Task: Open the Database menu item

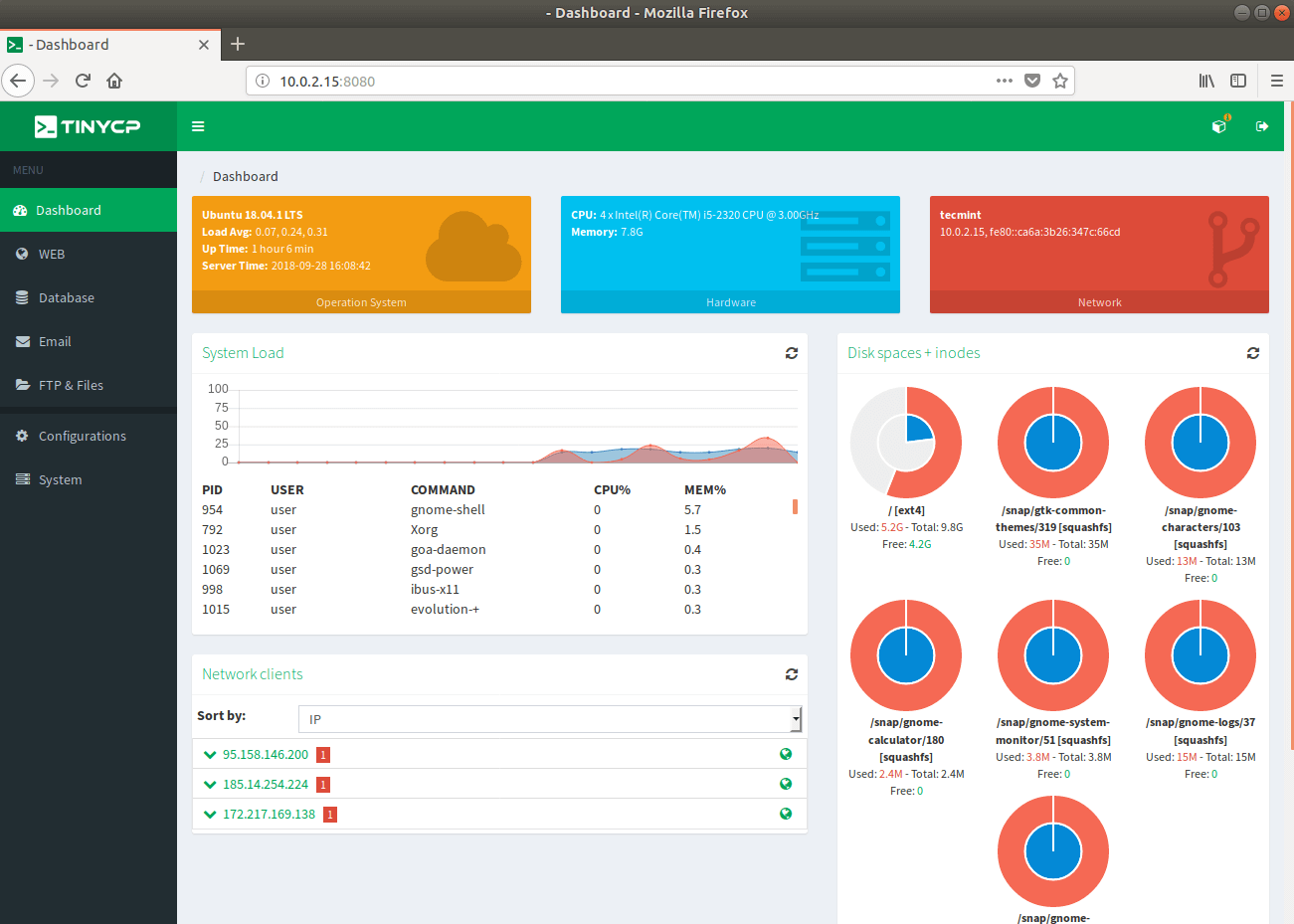Action: click(66, 297)
